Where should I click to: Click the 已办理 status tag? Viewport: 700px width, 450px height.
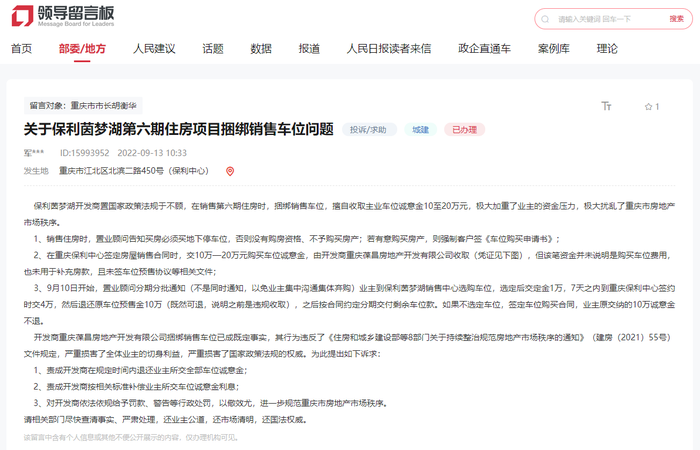coord(465,129)
